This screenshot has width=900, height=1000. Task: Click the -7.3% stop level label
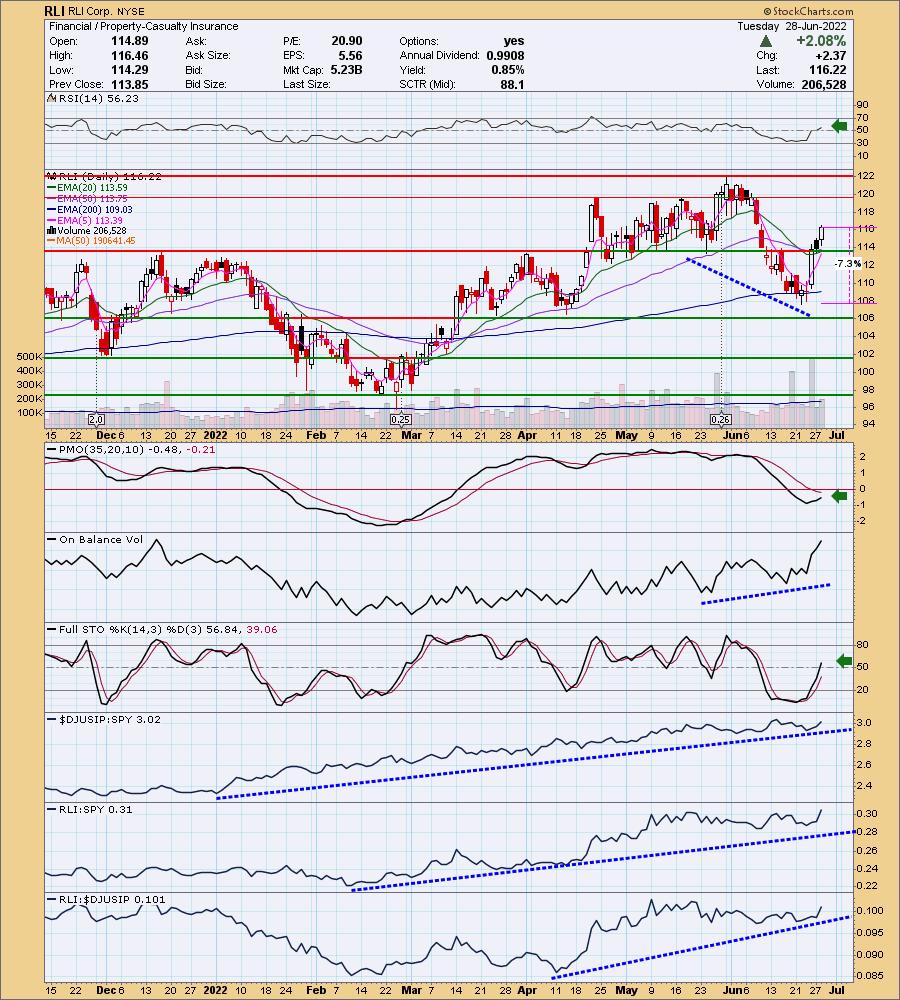tap(848, 263)
